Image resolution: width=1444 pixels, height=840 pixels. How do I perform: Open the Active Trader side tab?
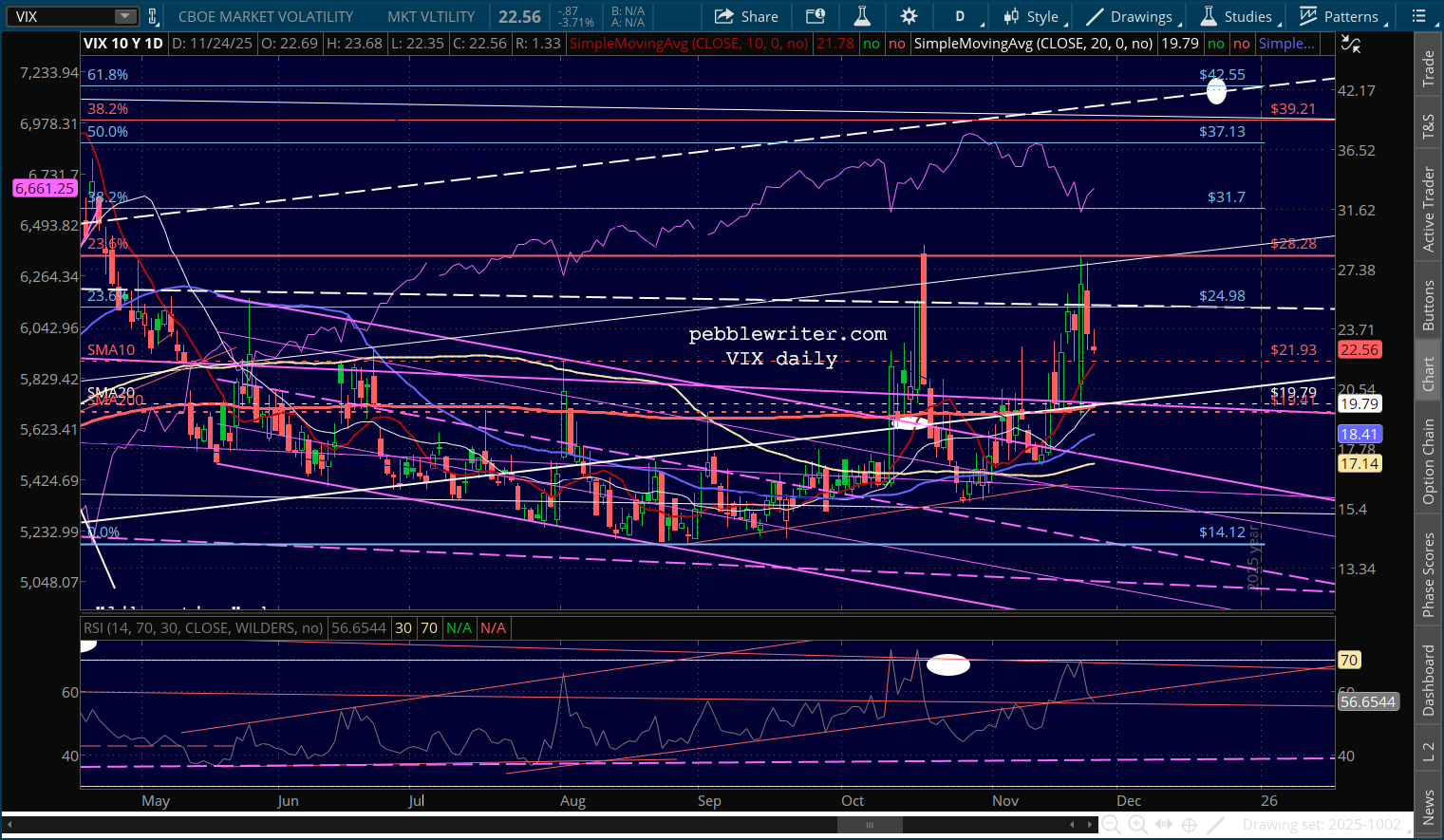1428,209
